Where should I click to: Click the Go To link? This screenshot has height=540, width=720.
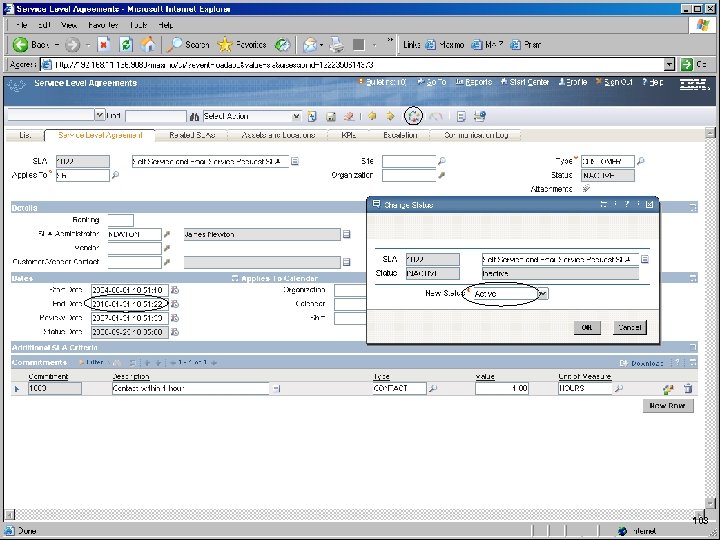coord(436,82)
